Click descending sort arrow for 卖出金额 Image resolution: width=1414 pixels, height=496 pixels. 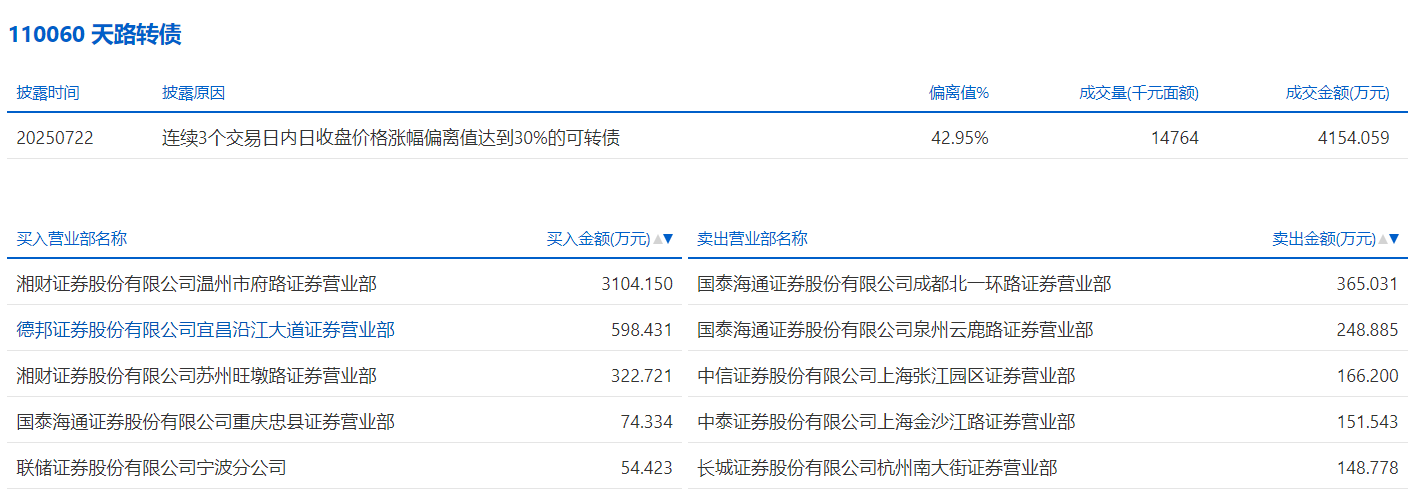(1395, 239)
